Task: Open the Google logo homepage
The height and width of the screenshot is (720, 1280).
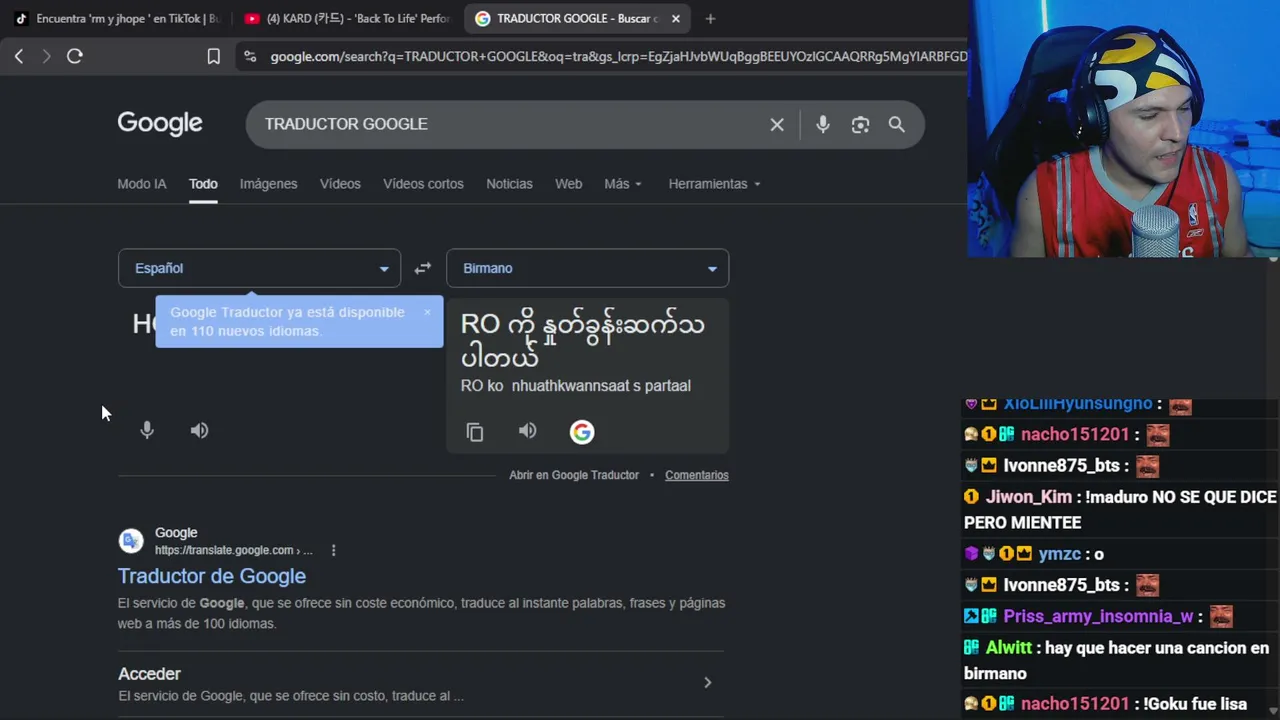Action: coord(160,124)
